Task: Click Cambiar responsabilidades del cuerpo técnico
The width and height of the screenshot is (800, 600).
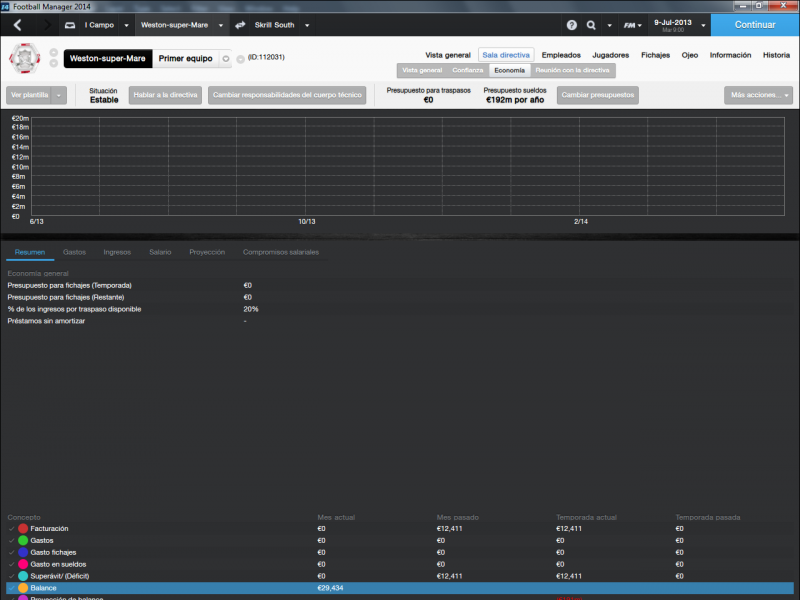Action: [x=287, y=95]
